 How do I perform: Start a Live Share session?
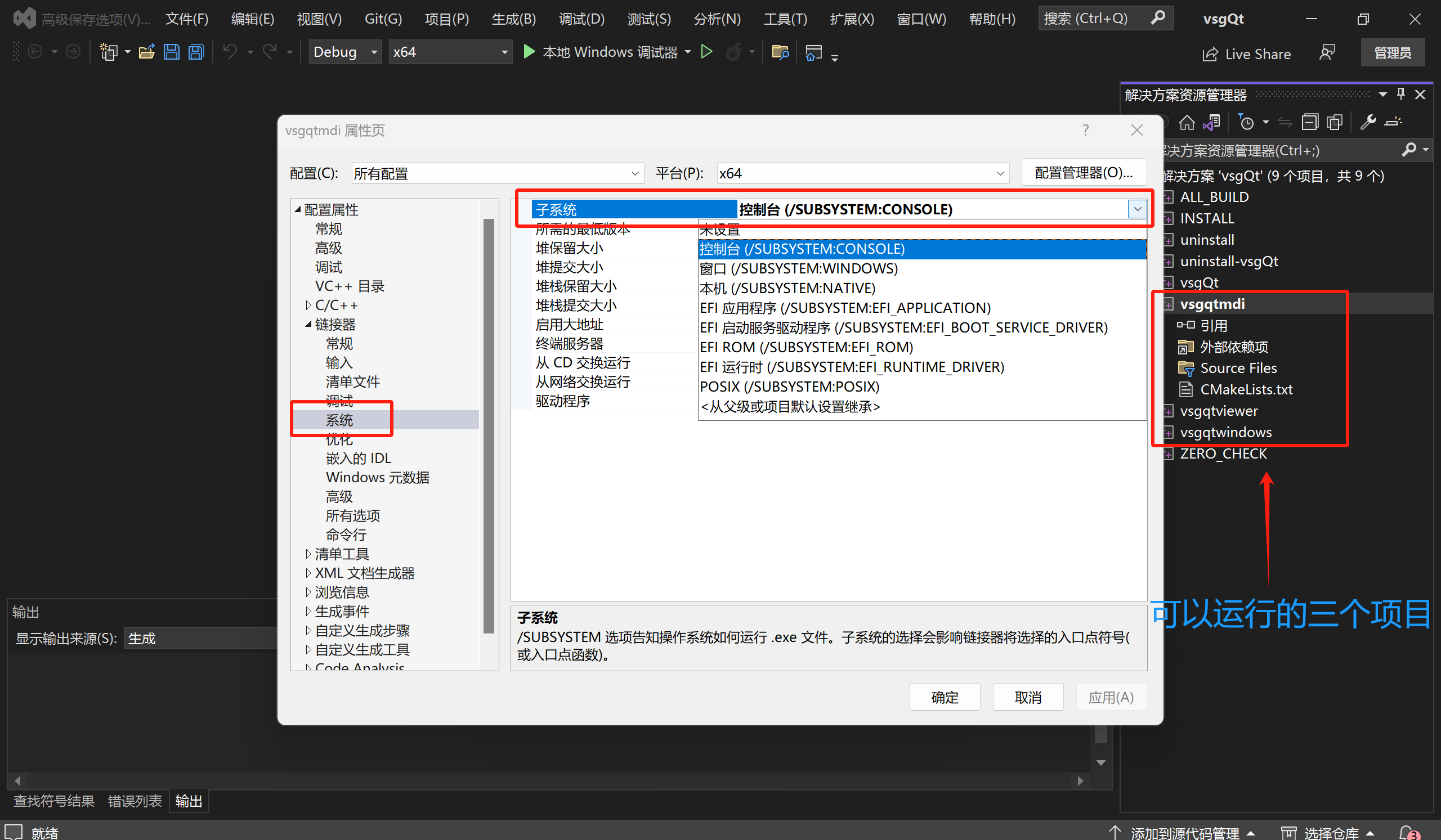pos(1247,53)
